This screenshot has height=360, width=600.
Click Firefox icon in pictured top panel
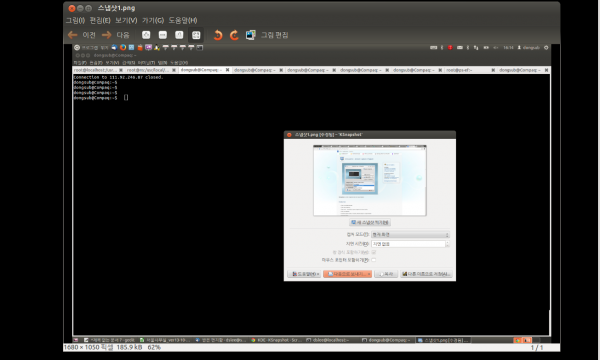click(x=123, y=47)
